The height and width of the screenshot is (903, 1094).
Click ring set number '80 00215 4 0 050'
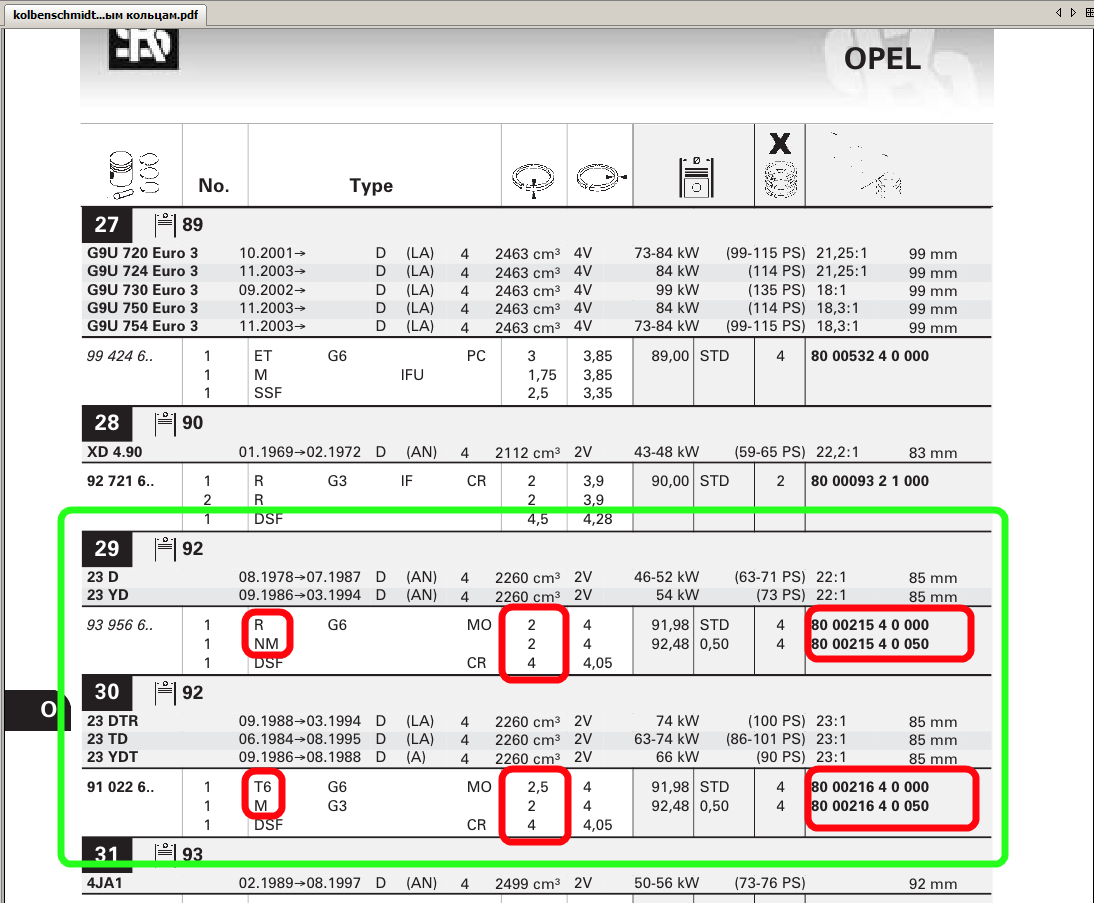869,644
